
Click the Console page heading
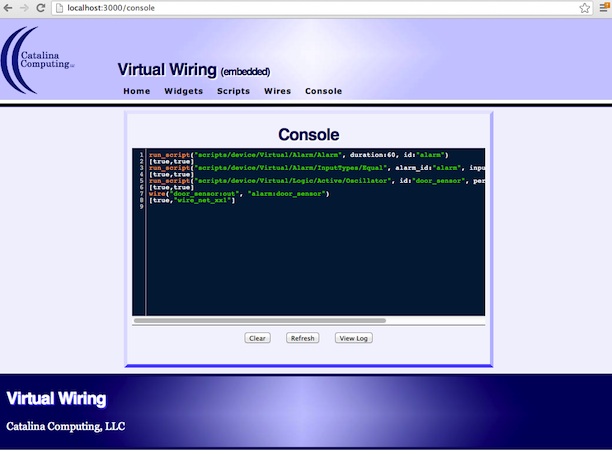(x=309, y=135)
